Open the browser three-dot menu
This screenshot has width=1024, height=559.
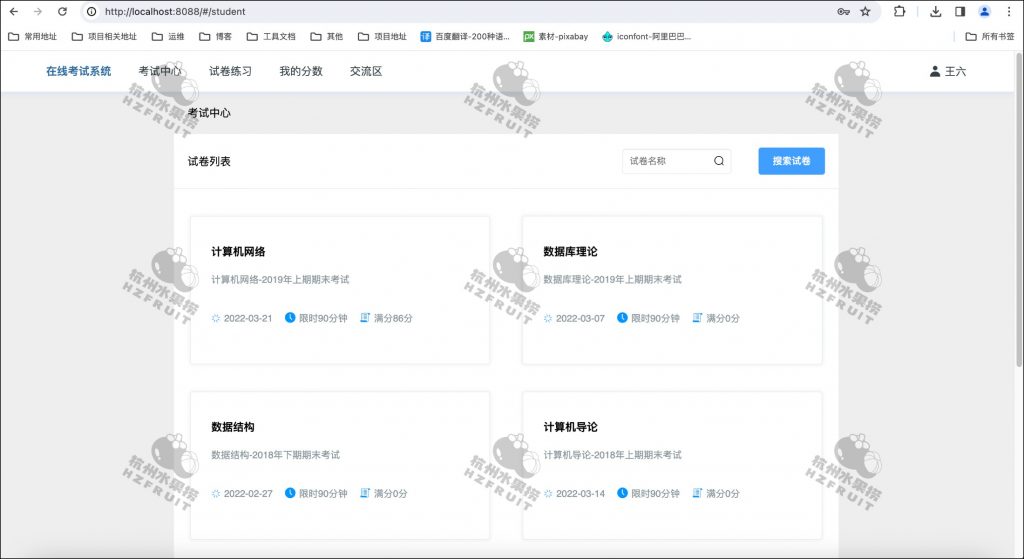coord(1009,12)
